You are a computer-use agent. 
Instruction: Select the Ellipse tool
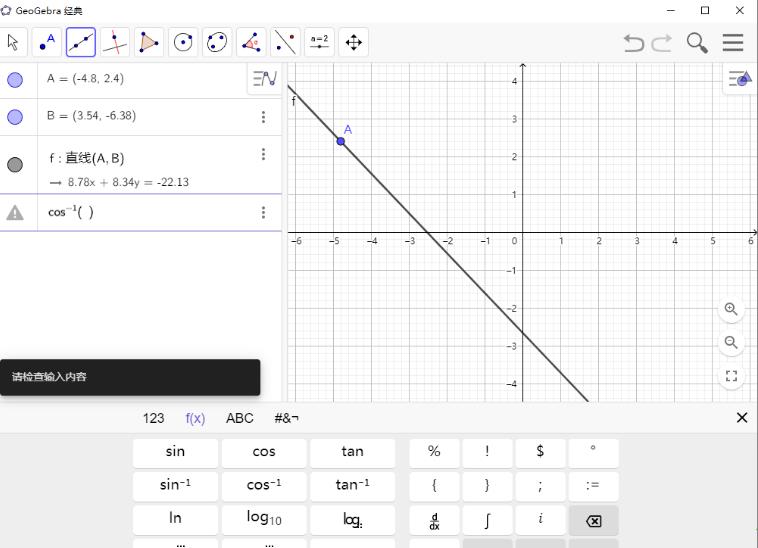click(217, 42)
